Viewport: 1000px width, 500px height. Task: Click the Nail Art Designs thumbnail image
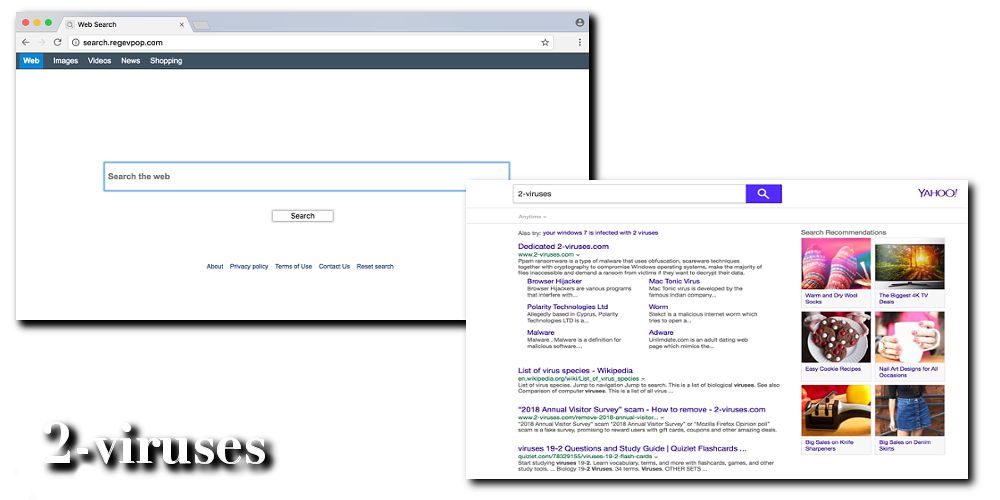pyautogui.click(x=909, y=337)
